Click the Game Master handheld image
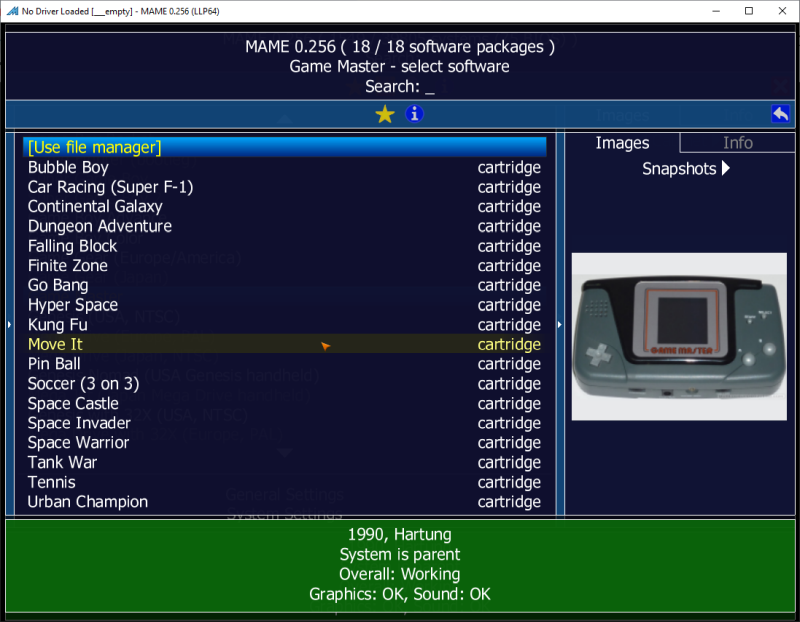The height and width of the screenshot is (622, 800). (x=679, y=337)
